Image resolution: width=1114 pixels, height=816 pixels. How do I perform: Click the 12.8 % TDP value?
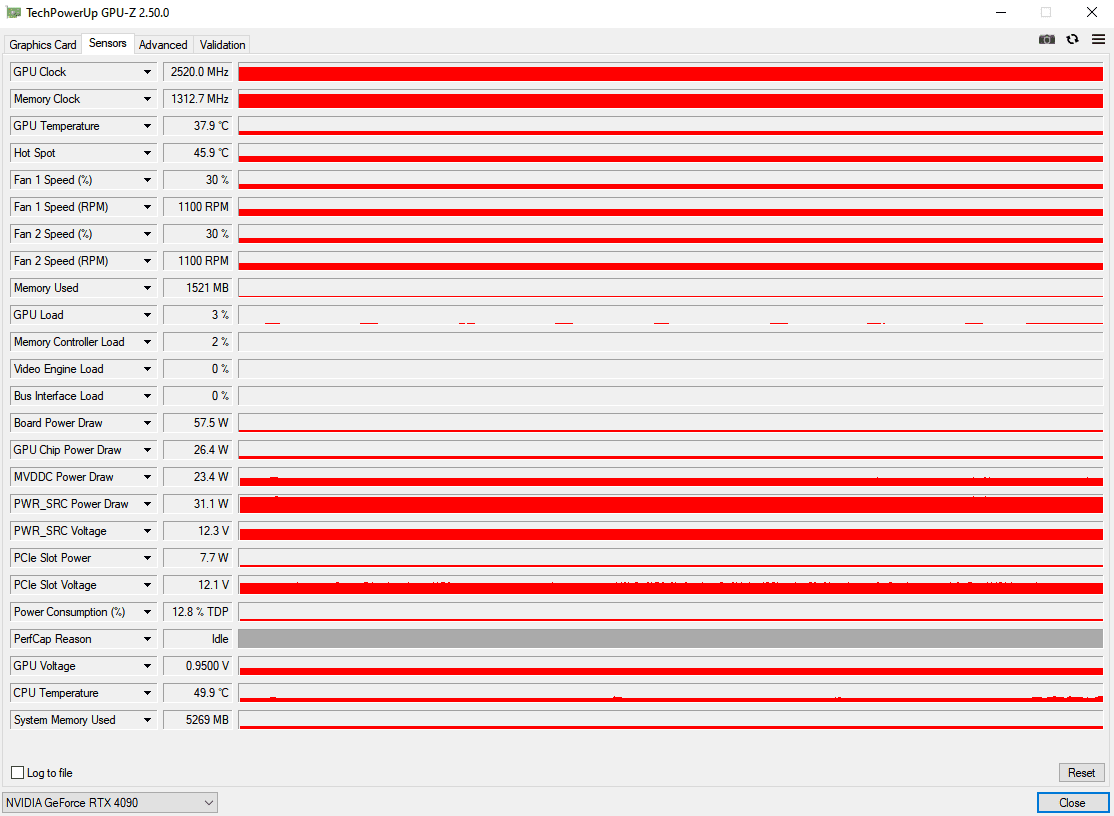point(198,611)
